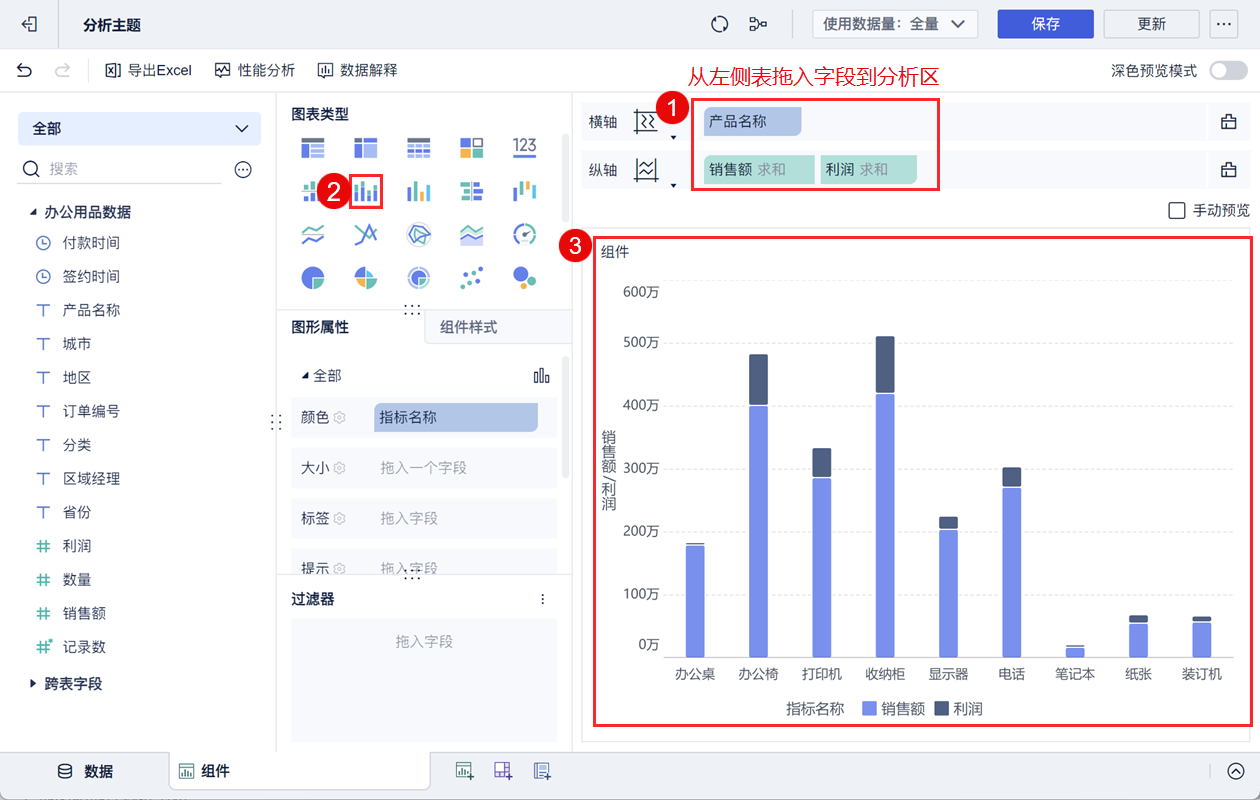Check the 手动预览 checkbox

click(x=1177, y=210)
